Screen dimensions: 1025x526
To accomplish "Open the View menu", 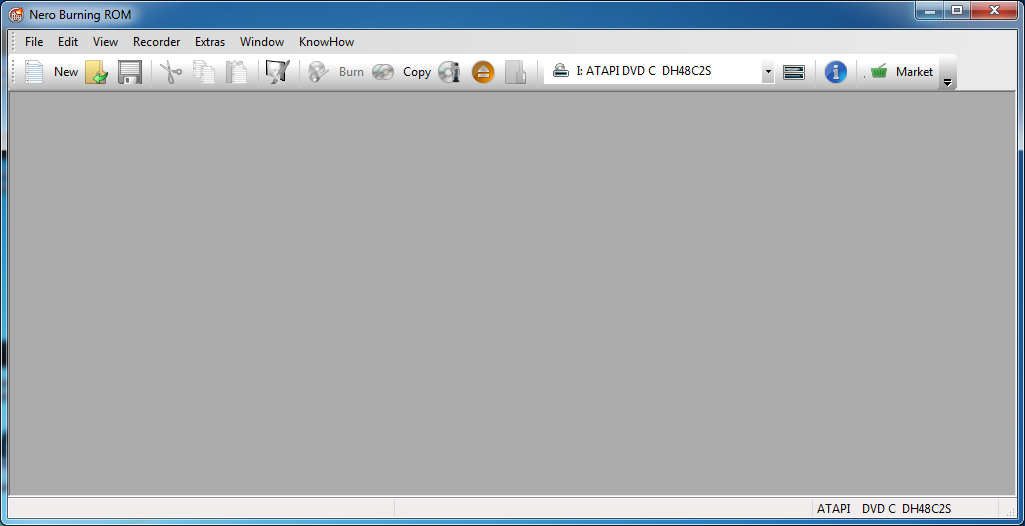I will tap(105, 42).
